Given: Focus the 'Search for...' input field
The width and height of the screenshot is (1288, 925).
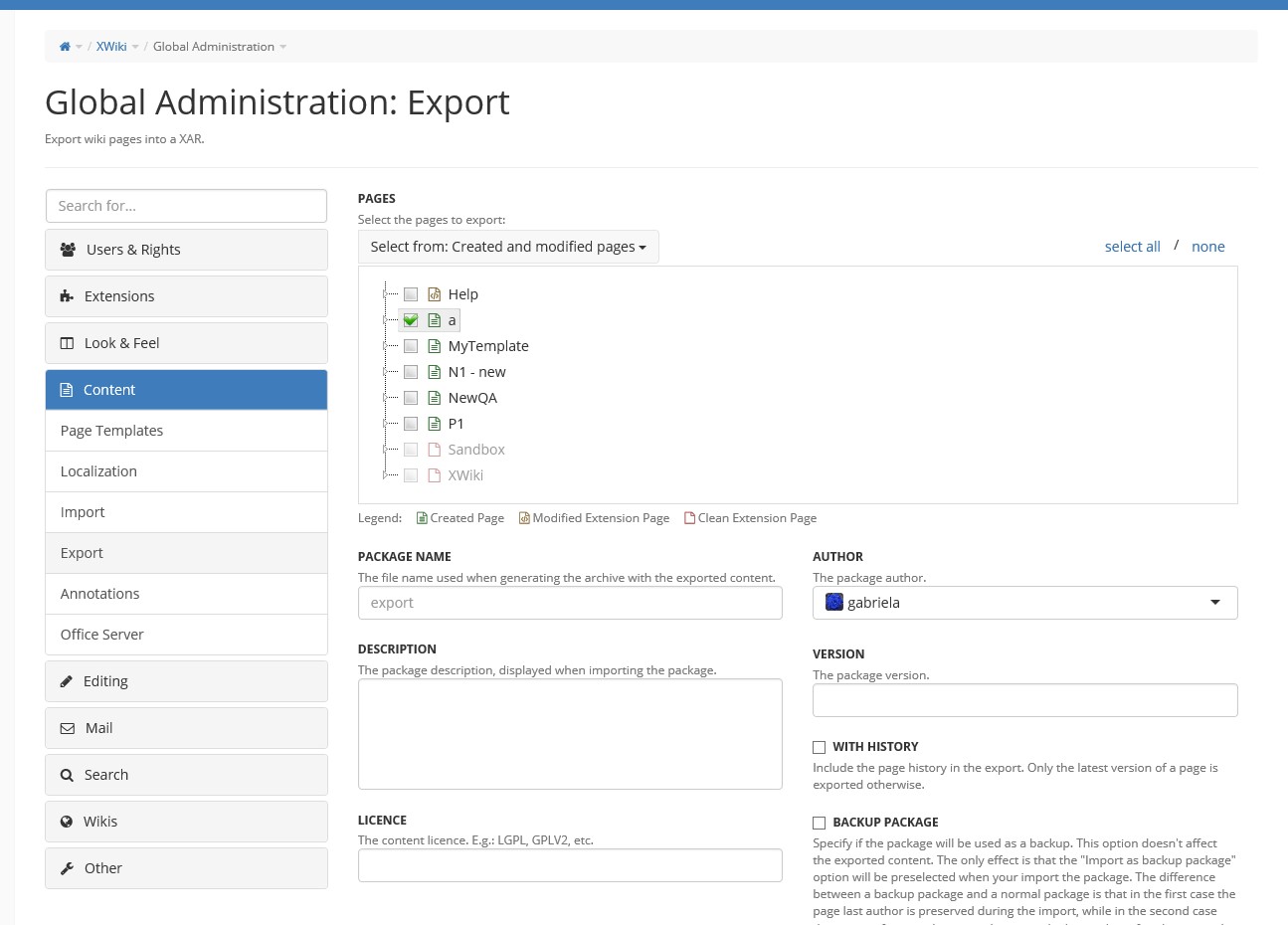Looking at the screenshot, I should coord(186,206).
